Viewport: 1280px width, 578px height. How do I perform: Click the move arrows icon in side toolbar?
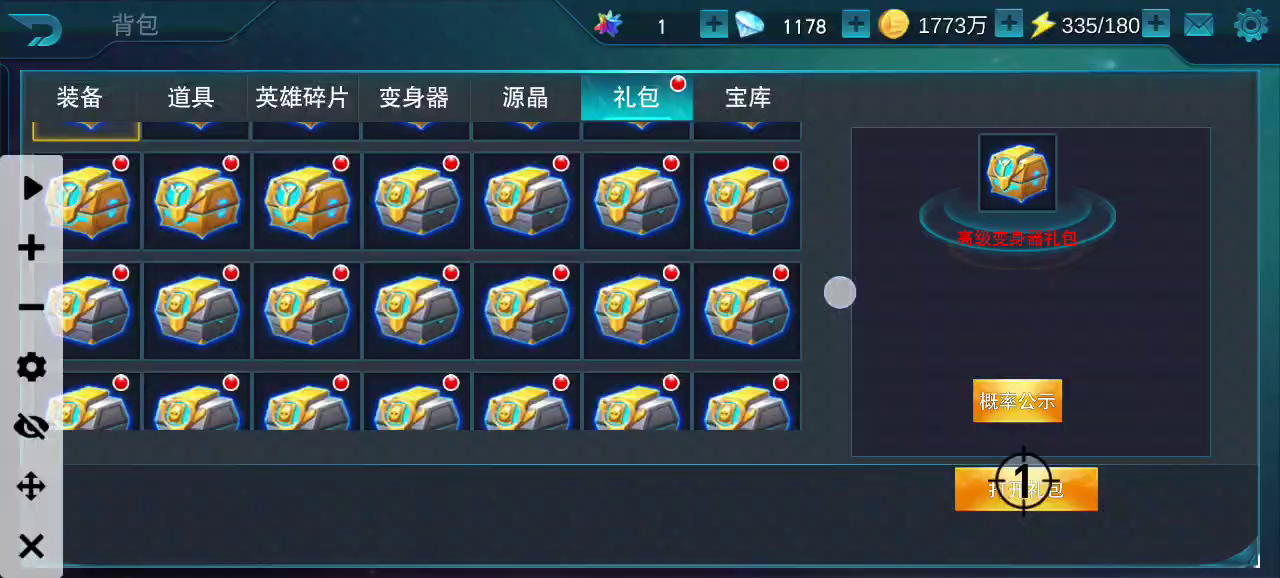click(32, 487)
